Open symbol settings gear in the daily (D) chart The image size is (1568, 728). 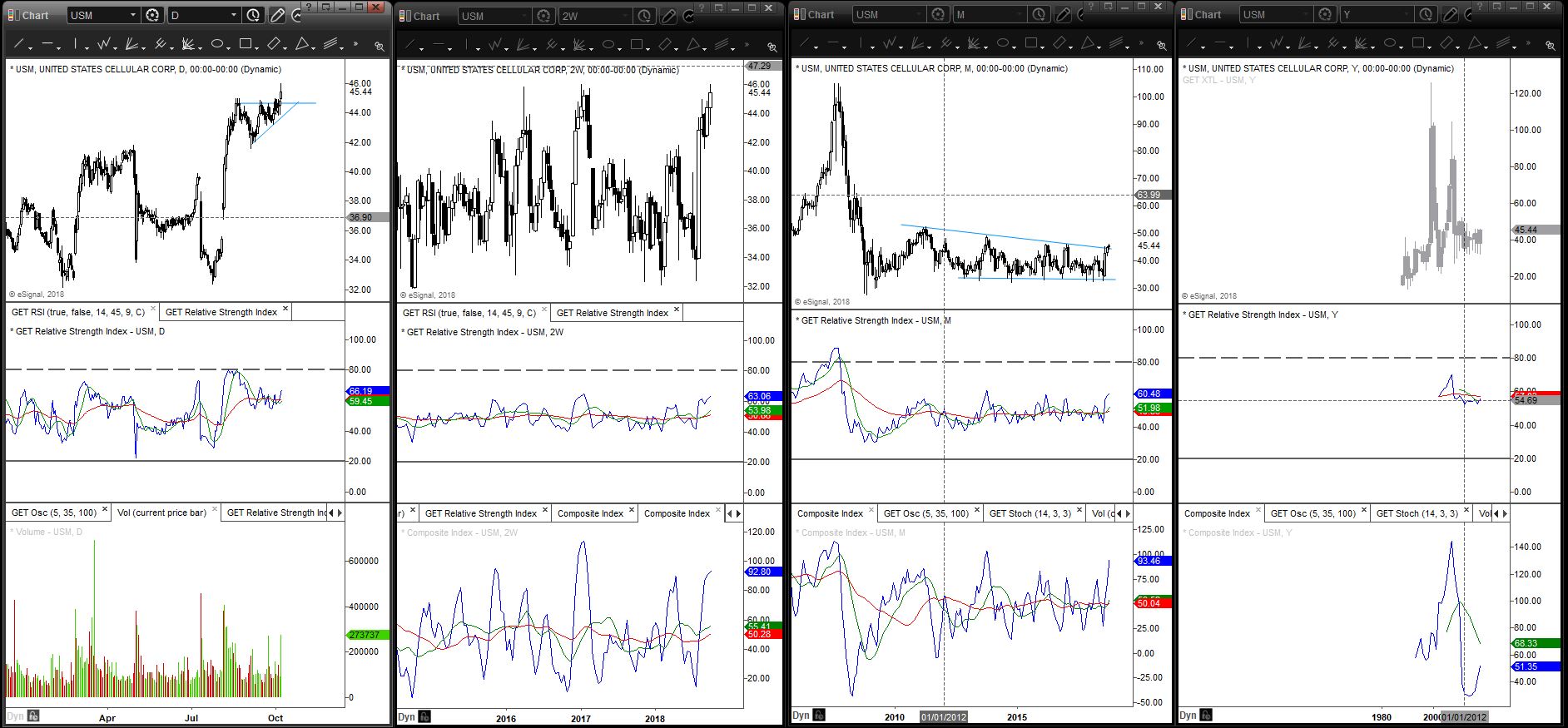152,15
